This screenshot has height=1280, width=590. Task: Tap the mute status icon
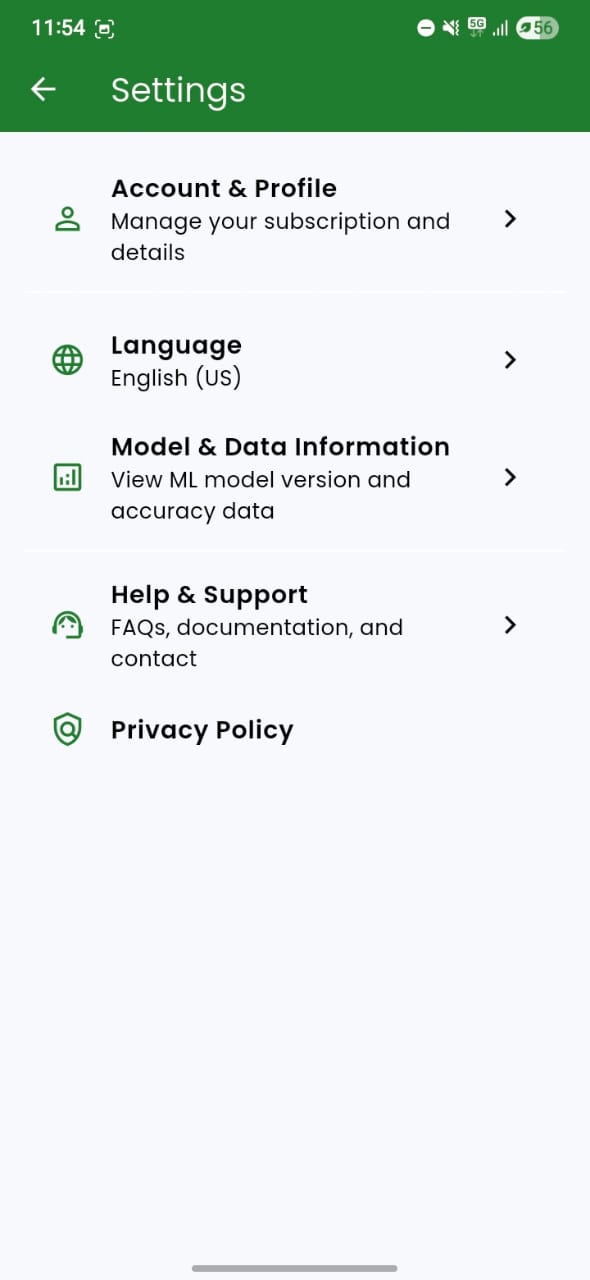point(448,28)
